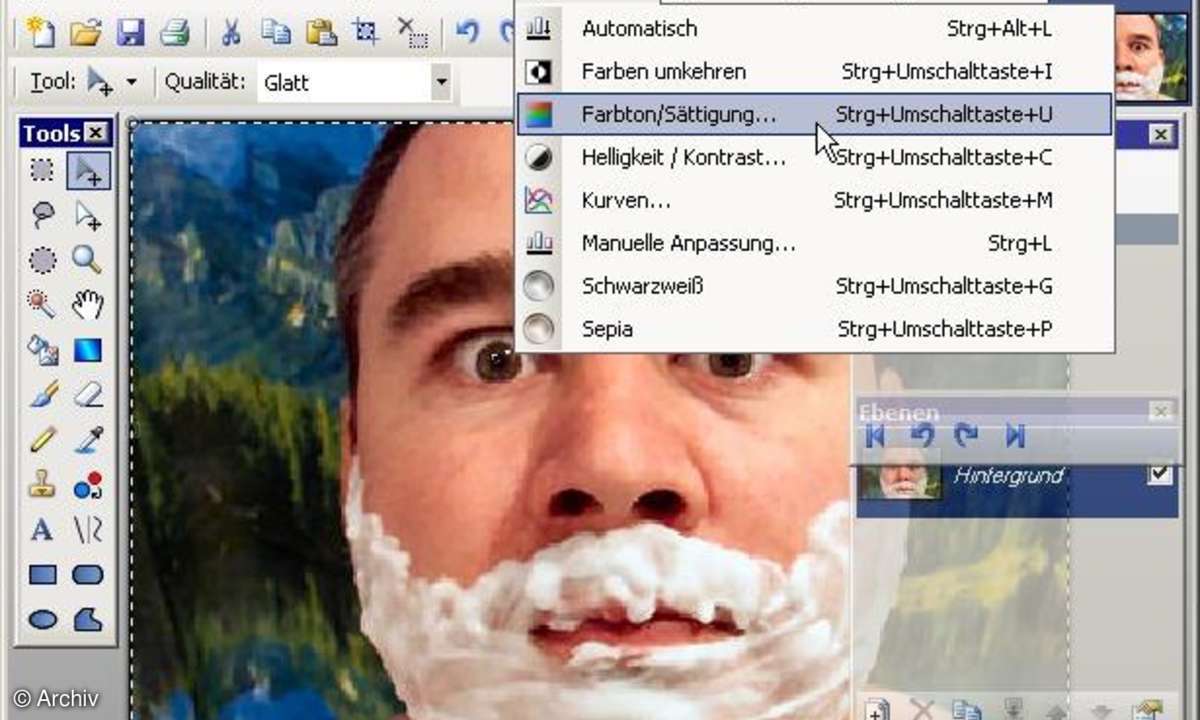Click the history fast-forward-to-last button
The image size is (1200, 720).
(x=1014, y=435)
